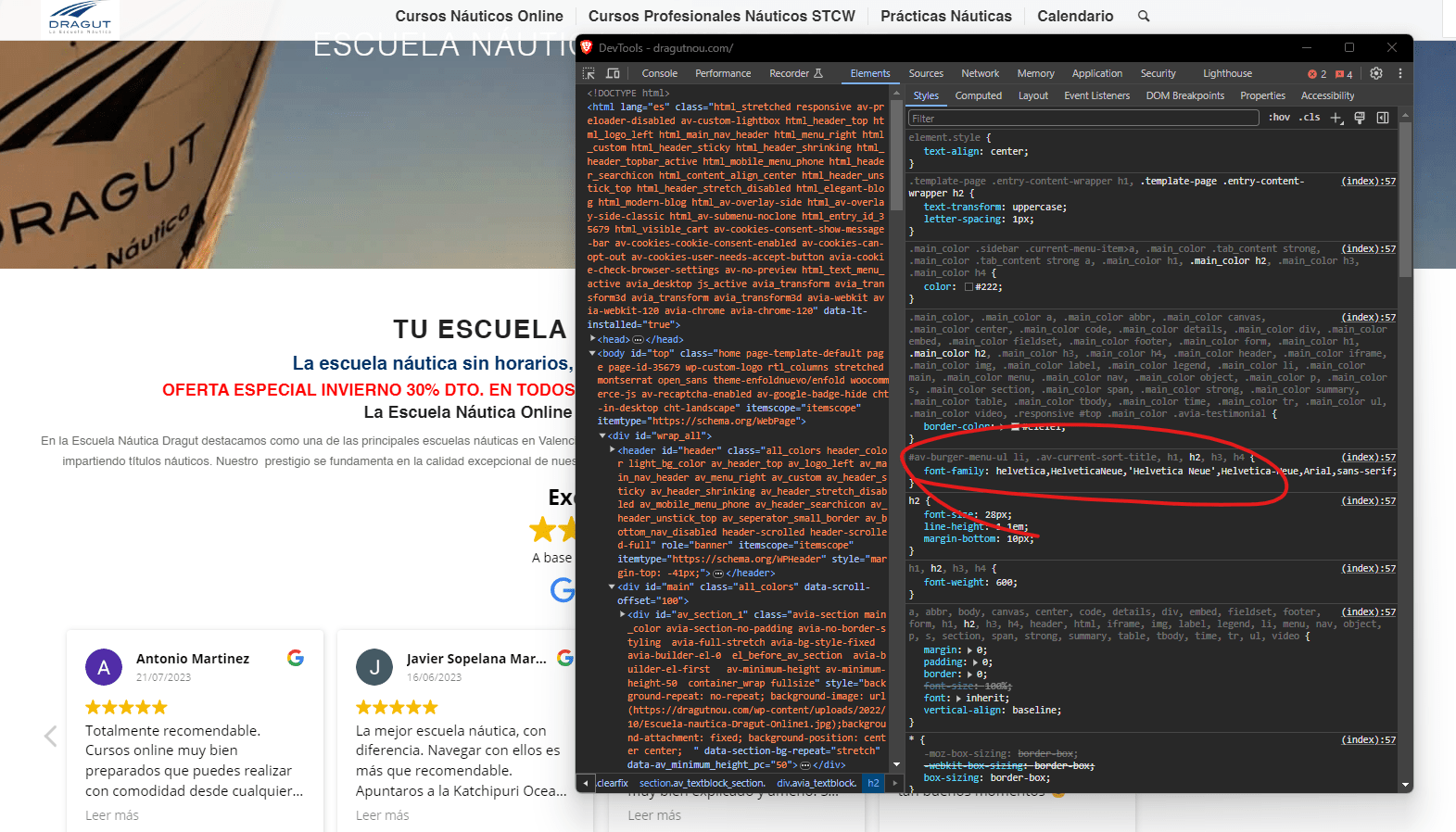Collapse the div id main node
The height and width of the screenshot is (832, 1456).
[x=613, y=586]
